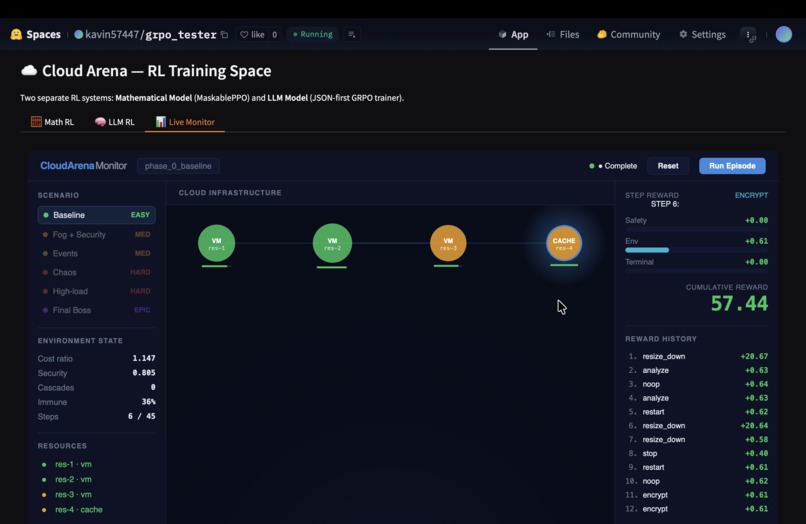The width and height of the screenshot is (806, 524).
Task: Open the kavin57447 user link
Action: tap(112, 34)
